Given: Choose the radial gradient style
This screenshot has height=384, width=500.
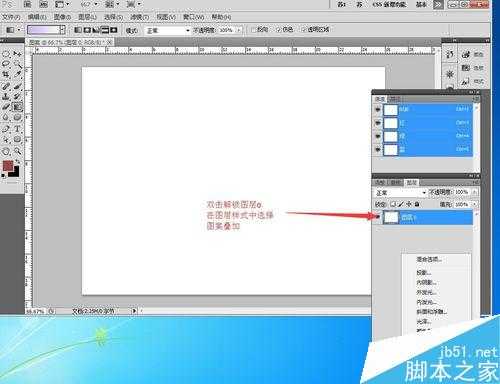Looking at the screenshot, I should click(x=87, y=30).
